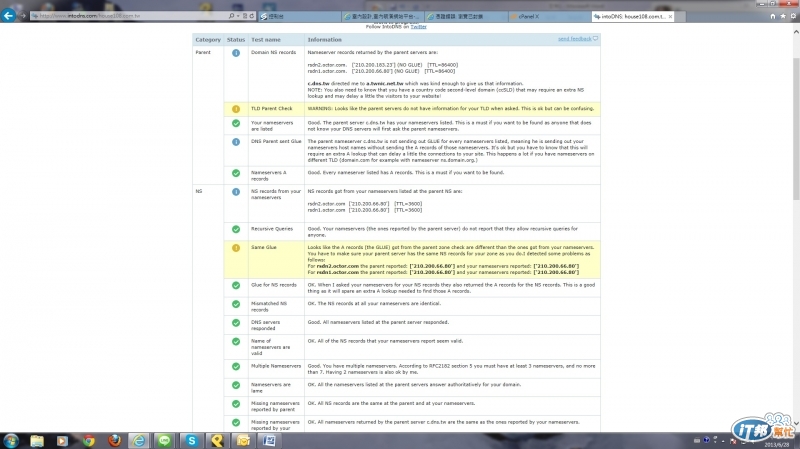
Task: Open LINE from the taskbar
Action: [164, 441]
